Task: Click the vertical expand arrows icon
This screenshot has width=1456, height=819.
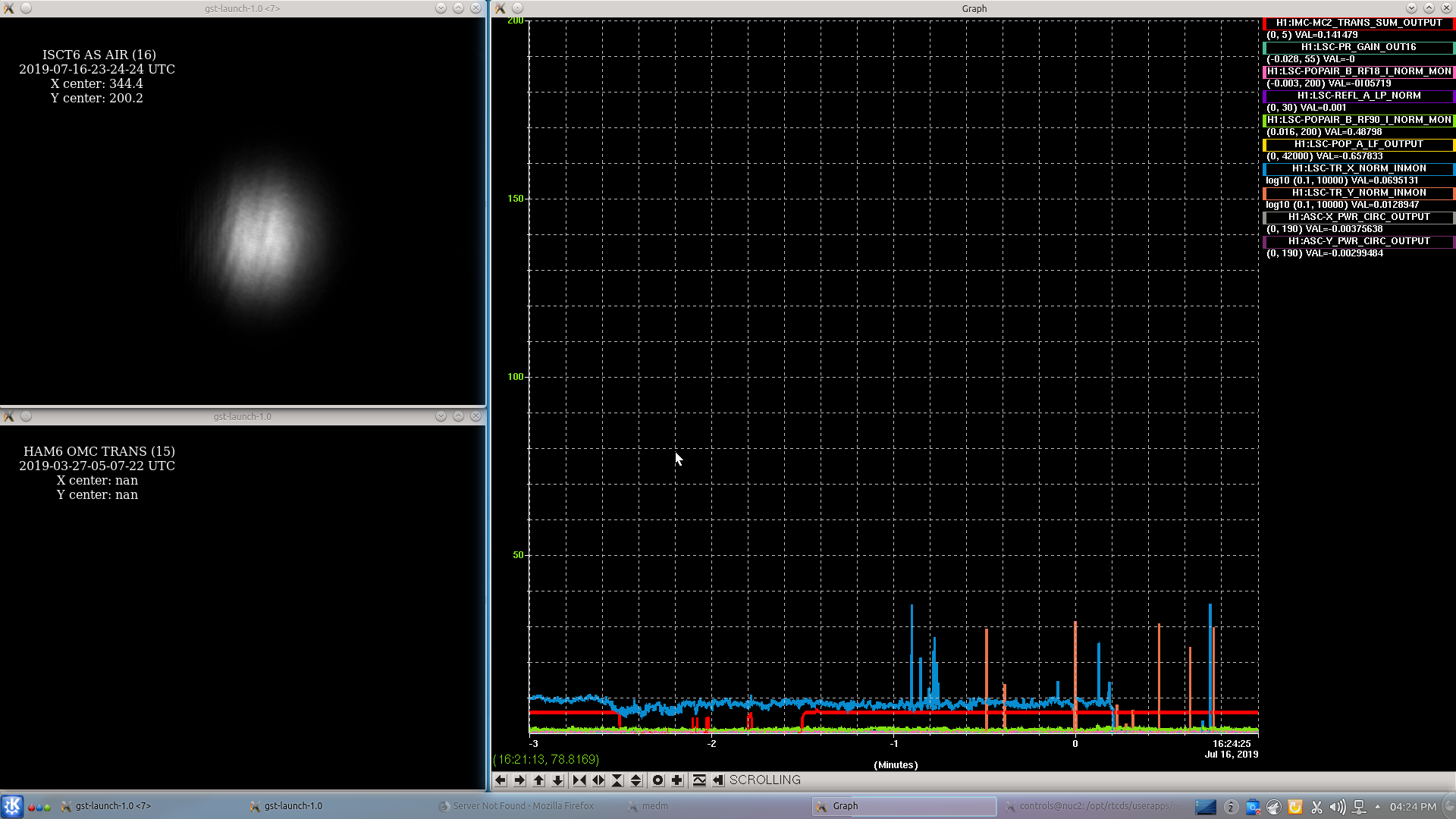Action: click(x=636, y=780)
